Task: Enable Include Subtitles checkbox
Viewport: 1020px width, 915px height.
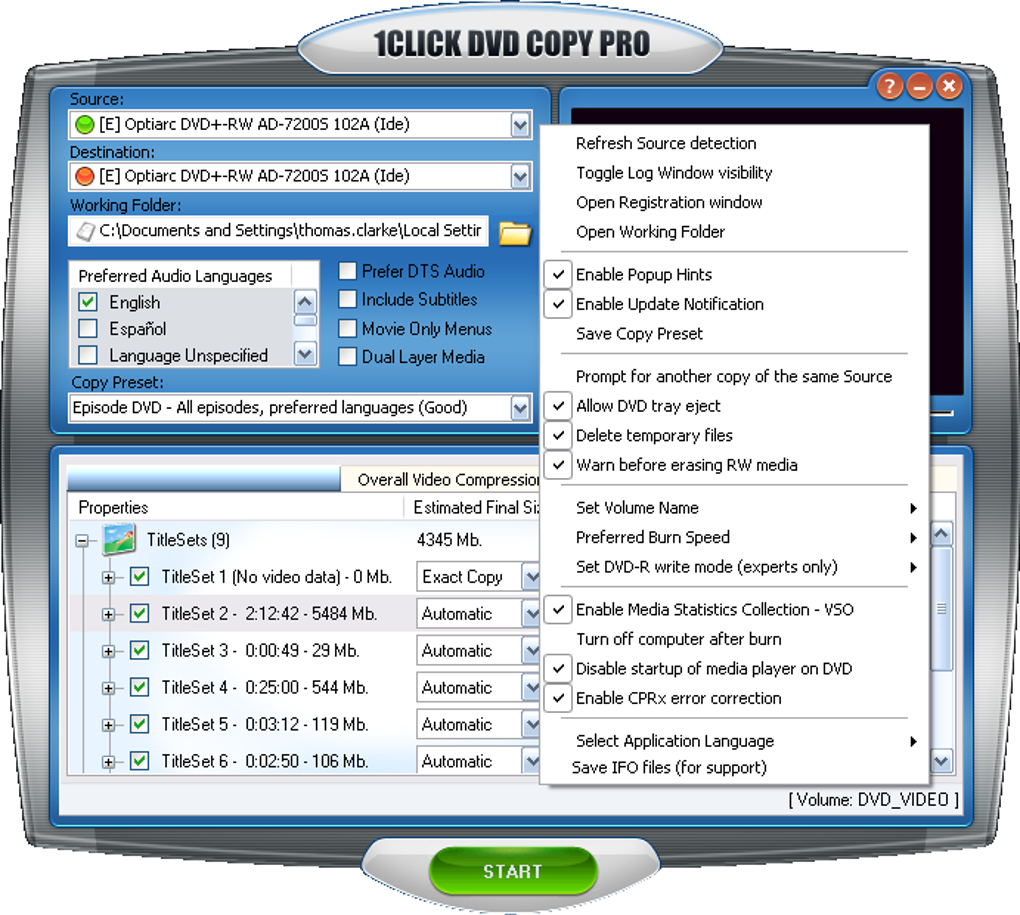Action: pos(347,299)
